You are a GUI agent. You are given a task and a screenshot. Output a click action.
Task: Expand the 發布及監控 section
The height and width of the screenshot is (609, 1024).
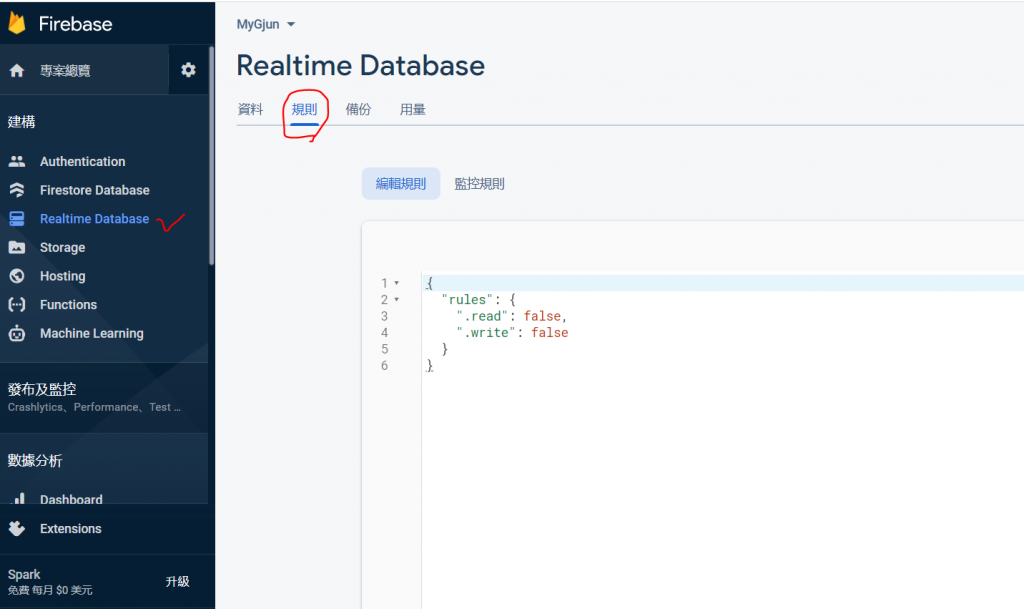coord(104,397)
